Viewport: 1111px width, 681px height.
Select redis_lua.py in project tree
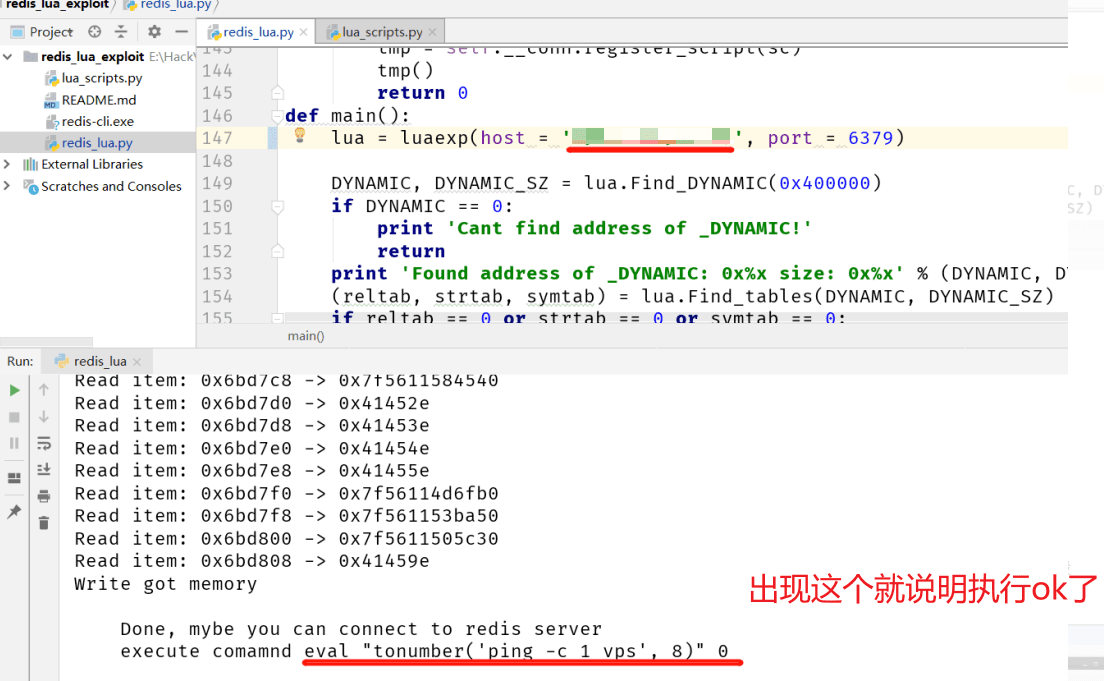tap(89, 142)
